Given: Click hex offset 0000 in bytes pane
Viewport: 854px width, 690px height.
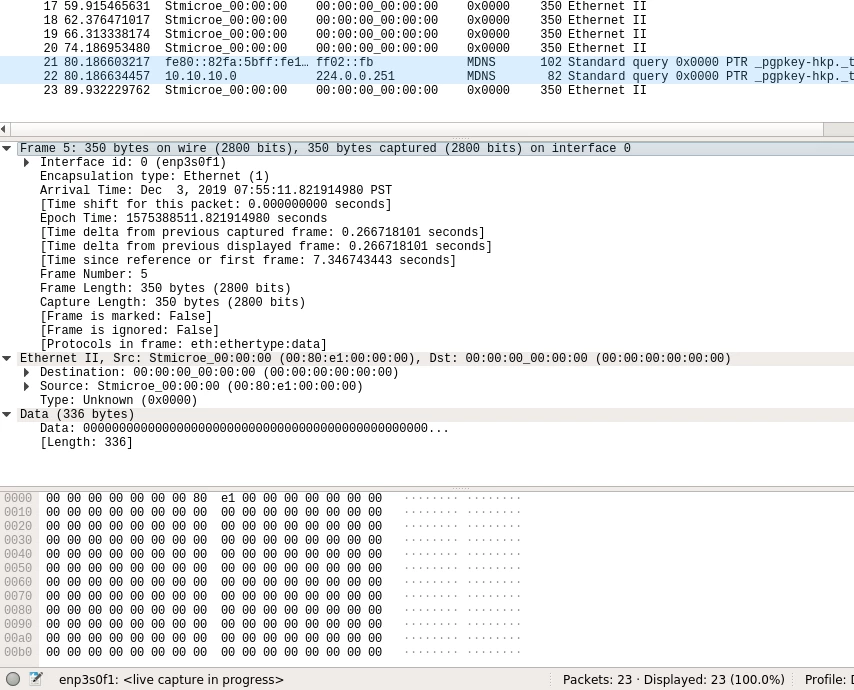Looking at the screenshot, I should 18,498.
